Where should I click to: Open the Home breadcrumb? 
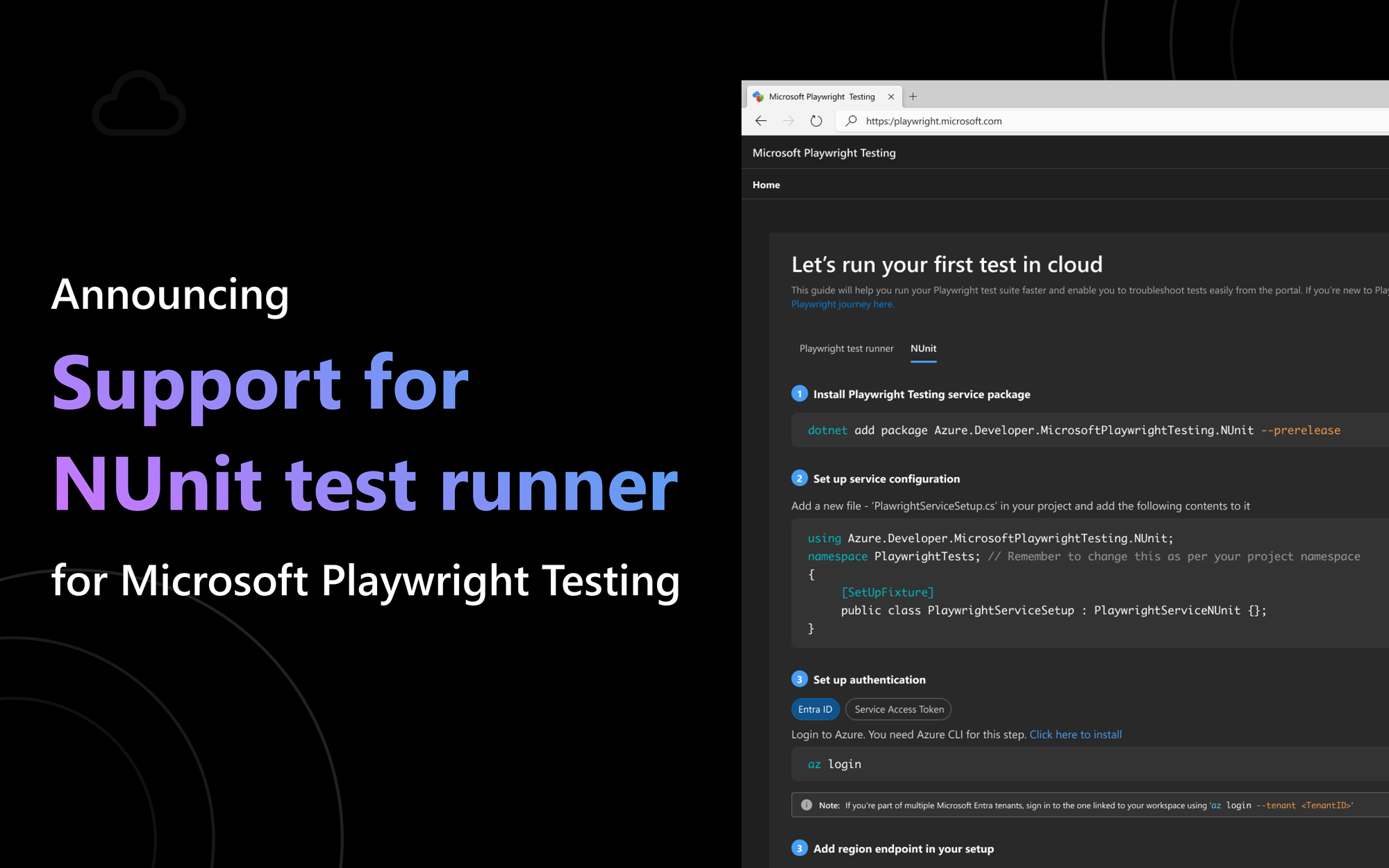pos(766,185)
